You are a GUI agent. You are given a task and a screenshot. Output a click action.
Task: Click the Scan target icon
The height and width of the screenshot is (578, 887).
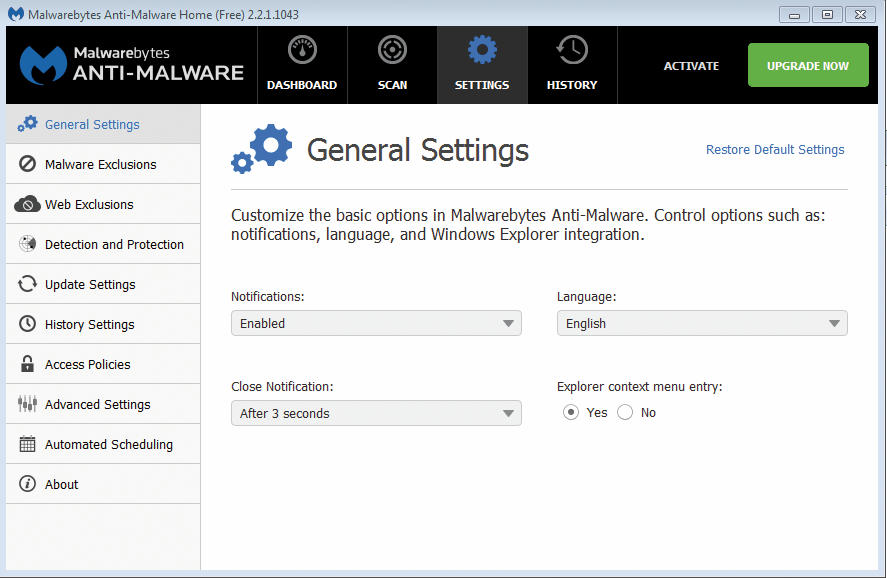[392, 50]
